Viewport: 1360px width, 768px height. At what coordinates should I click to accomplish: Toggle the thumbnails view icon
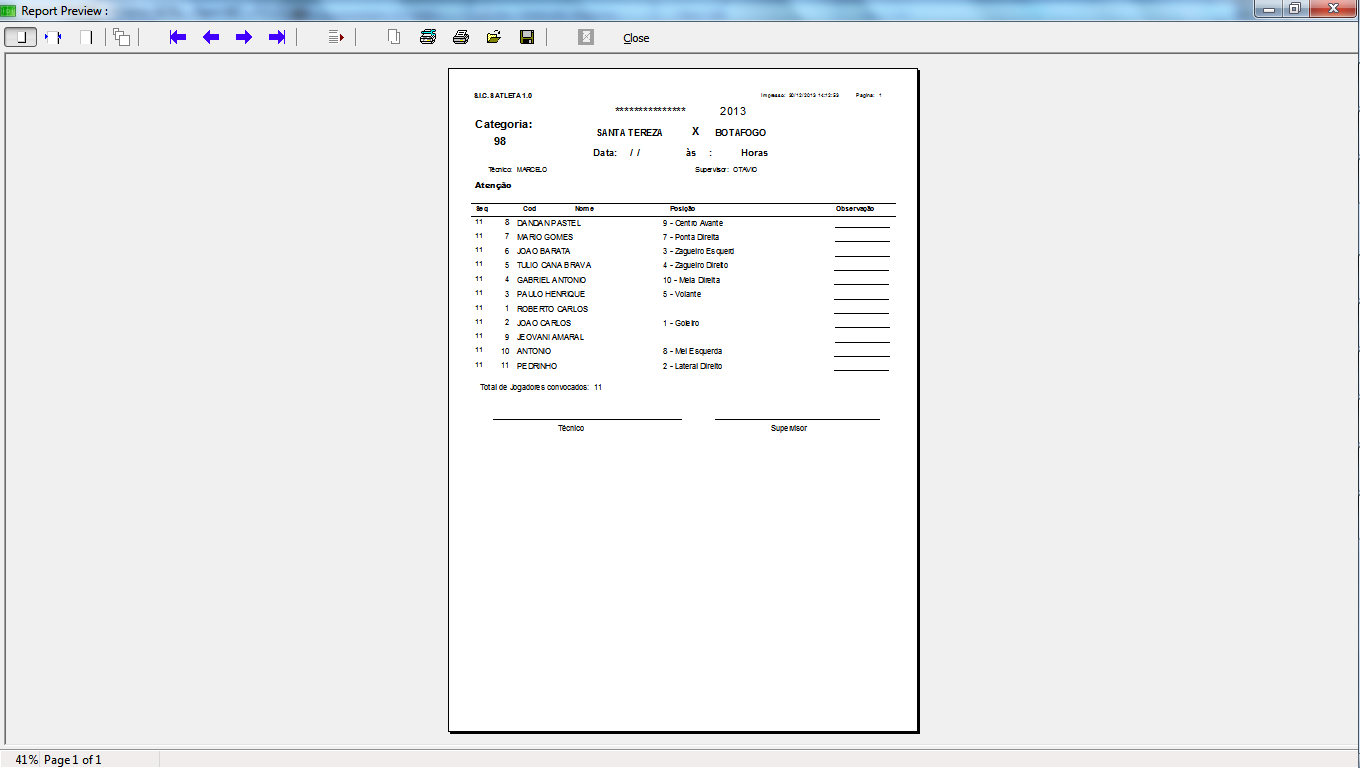pos(121,37)
